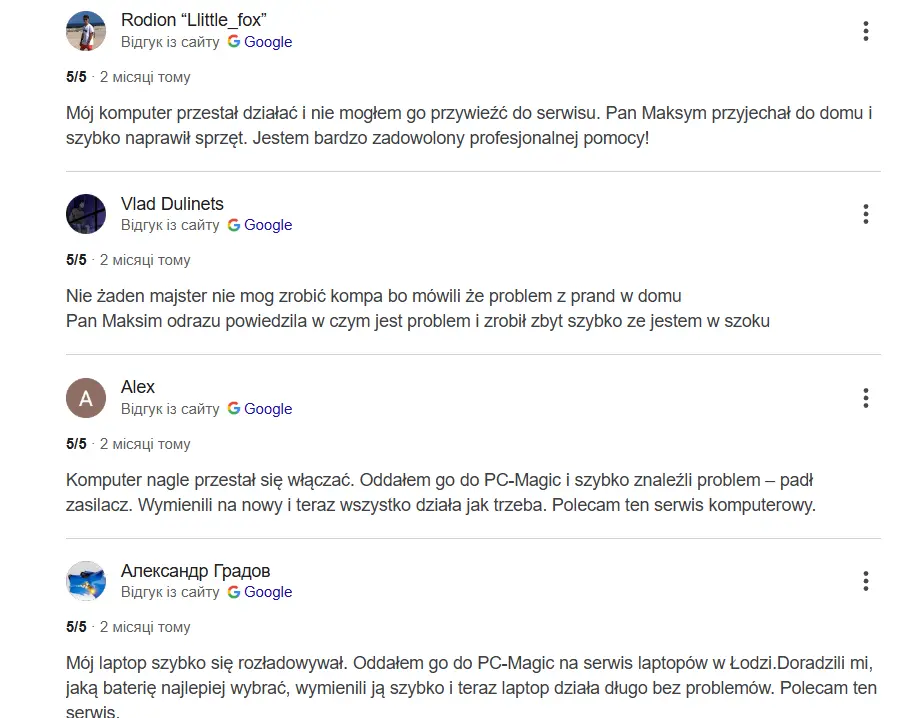Click Vlad Dulinets profile avatar

click(86, 214)
